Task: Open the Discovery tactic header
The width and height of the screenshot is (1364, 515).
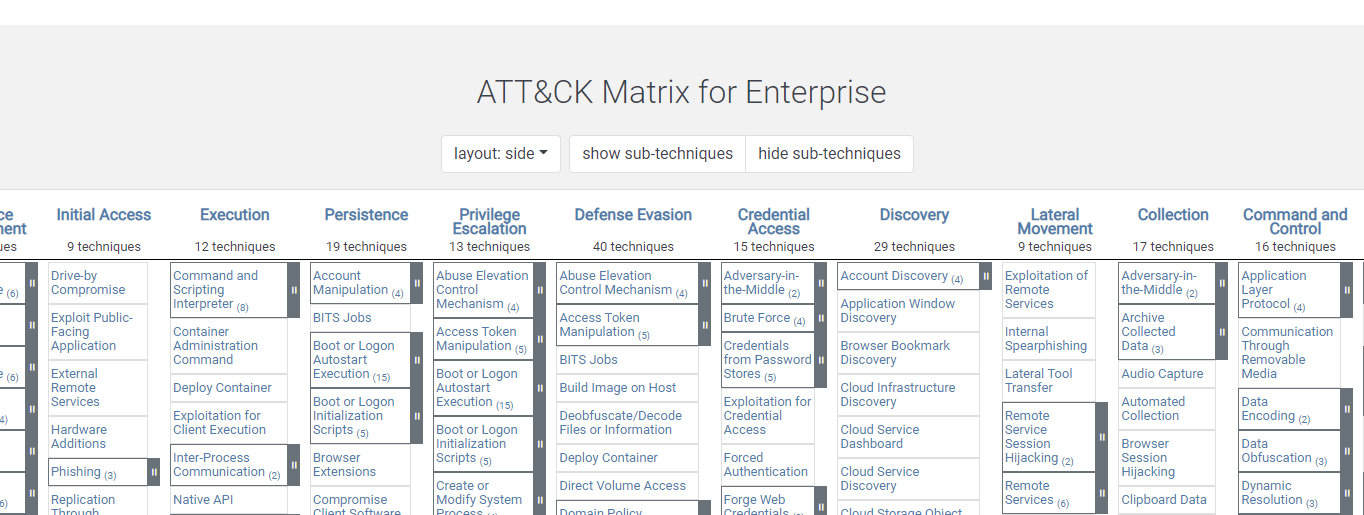Action: click(914, 215)
